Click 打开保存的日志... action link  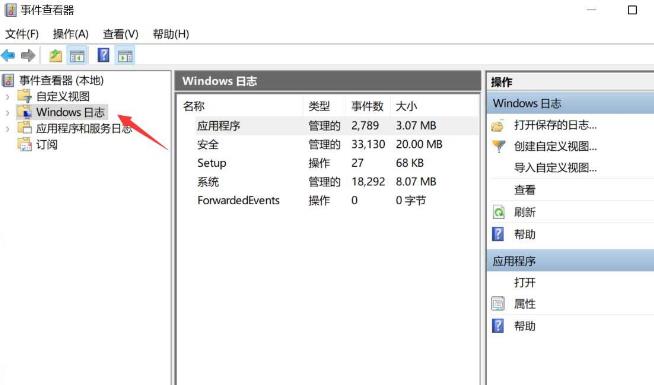coord(555,125)
